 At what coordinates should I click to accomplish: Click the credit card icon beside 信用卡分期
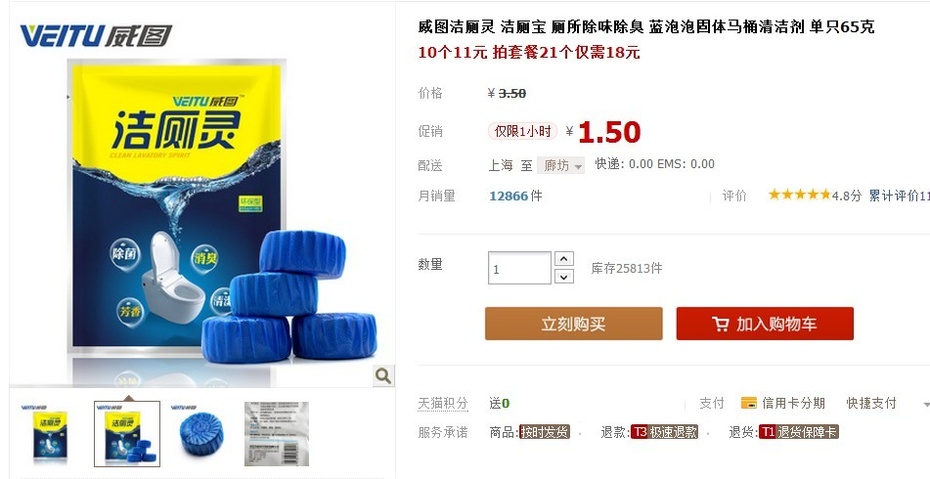(749, 403)
